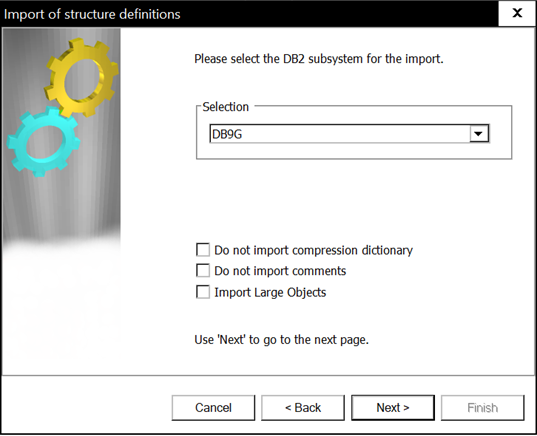Click the Import Large Objects label text
The height and width of the screenshot is (436, 537).
(270, 292)
